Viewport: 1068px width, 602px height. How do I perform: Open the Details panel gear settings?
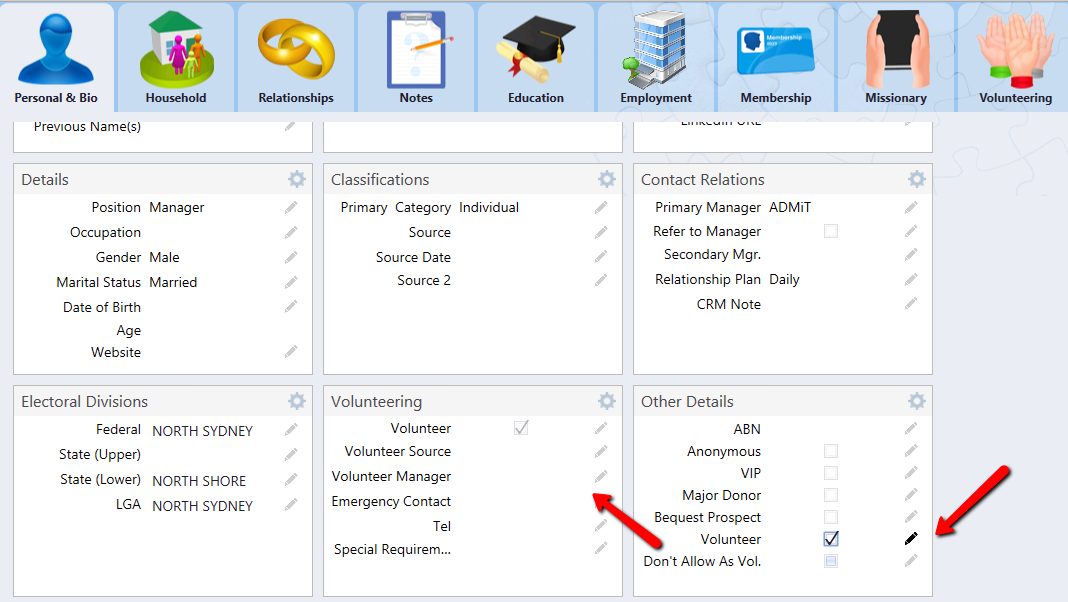pyautogui.click(x=297, y=179)
